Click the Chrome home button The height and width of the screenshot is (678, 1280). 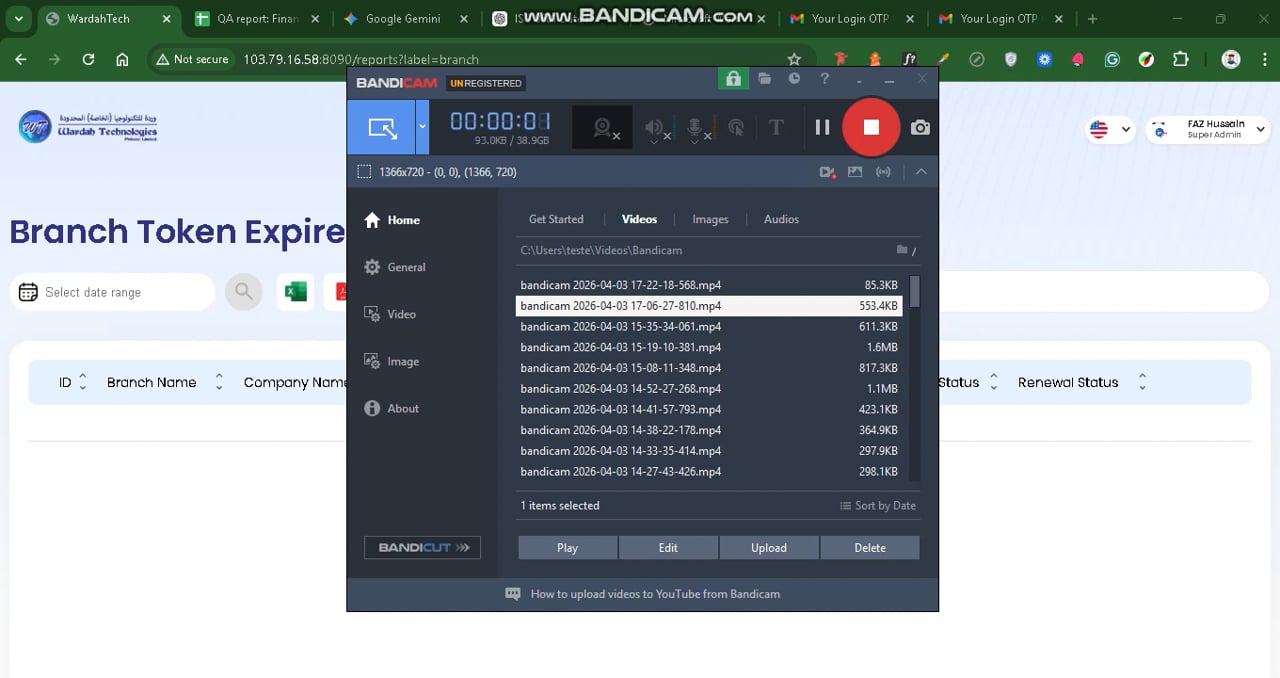point(122,59)
